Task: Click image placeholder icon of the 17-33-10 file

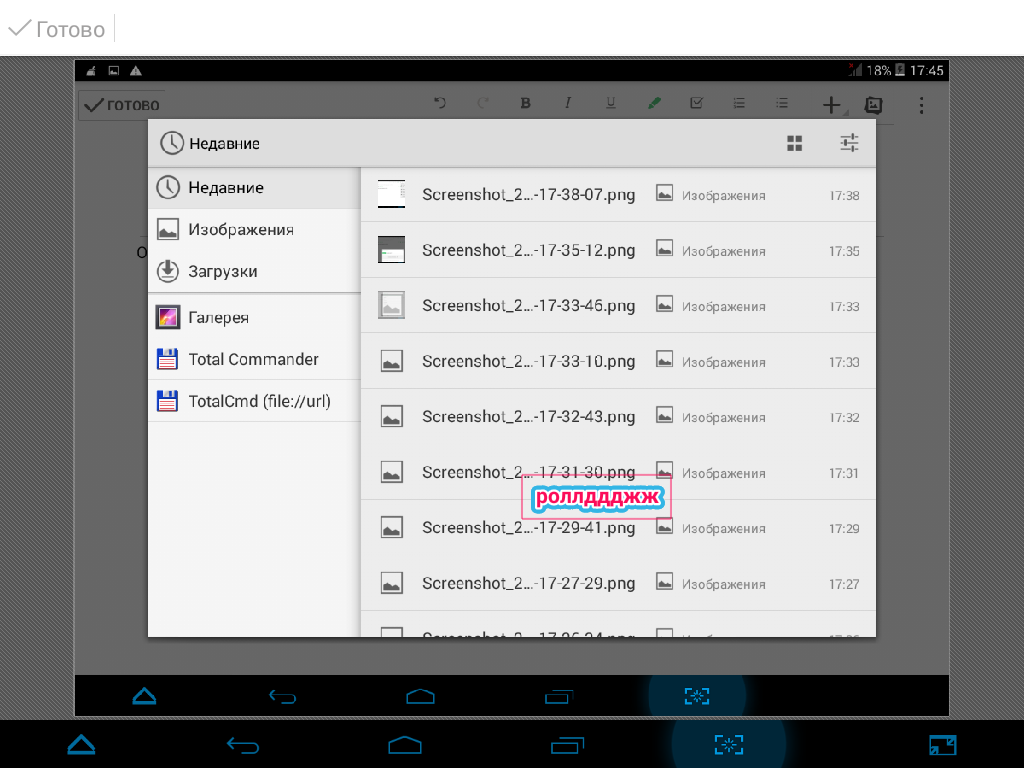Action: 391,360
